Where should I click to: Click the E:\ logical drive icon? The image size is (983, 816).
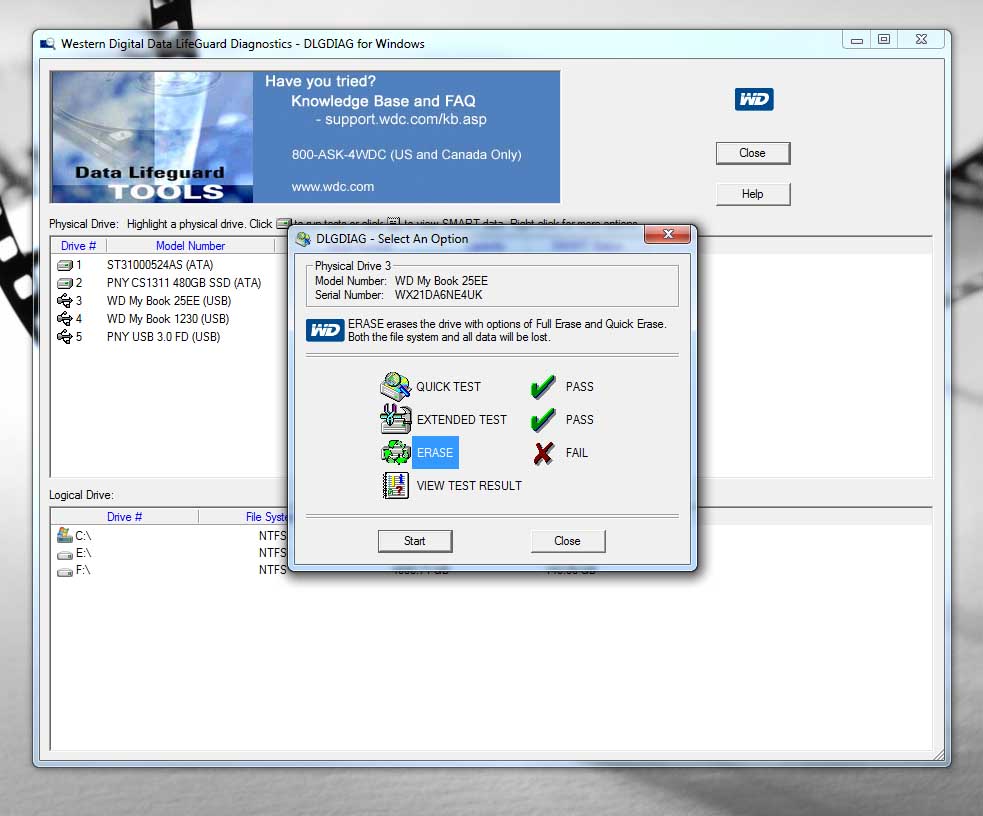point(65,554)
